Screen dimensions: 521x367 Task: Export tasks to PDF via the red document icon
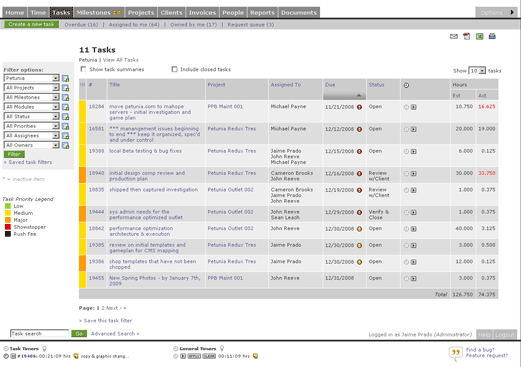467,36
